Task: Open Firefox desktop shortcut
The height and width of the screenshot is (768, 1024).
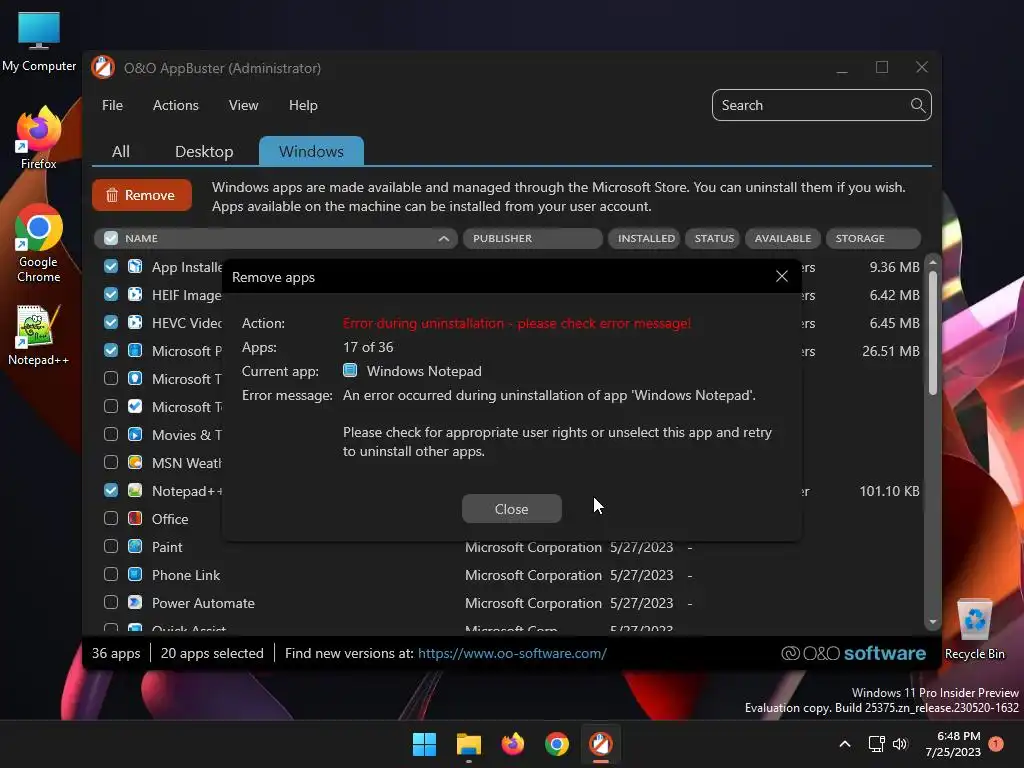Action: tap(39, 138)
